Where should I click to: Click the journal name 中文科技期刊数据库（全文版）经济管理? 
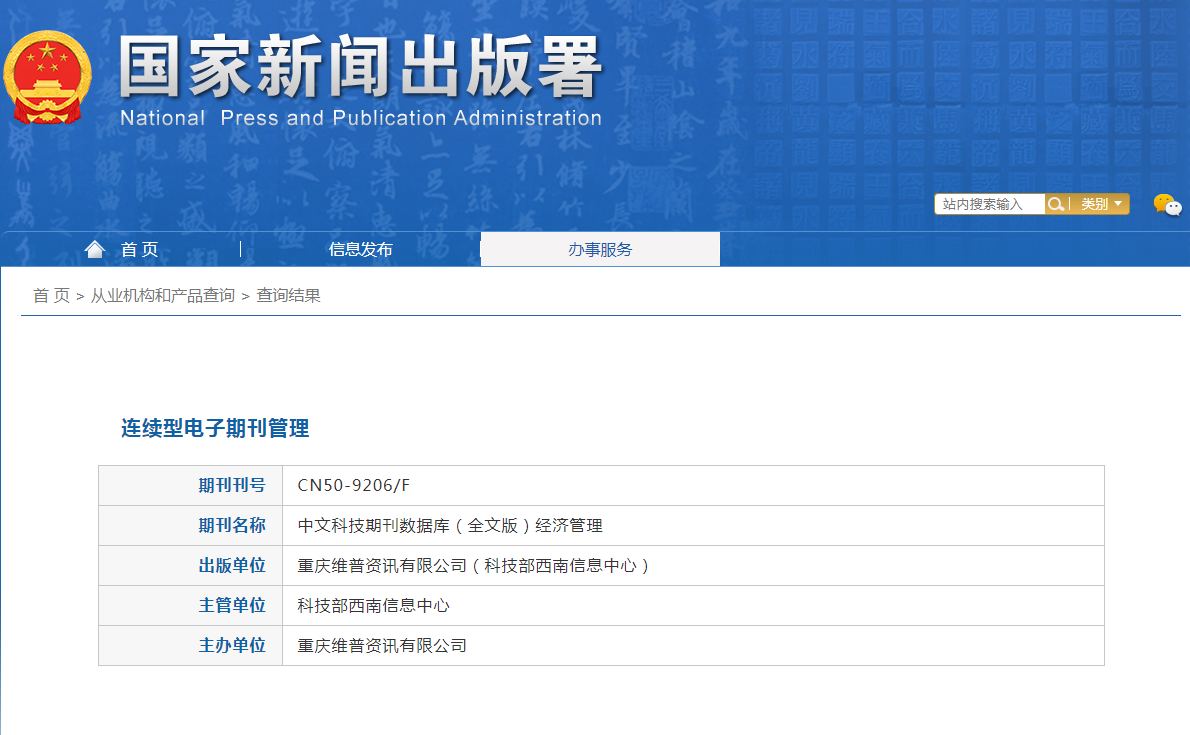point(450,526)
